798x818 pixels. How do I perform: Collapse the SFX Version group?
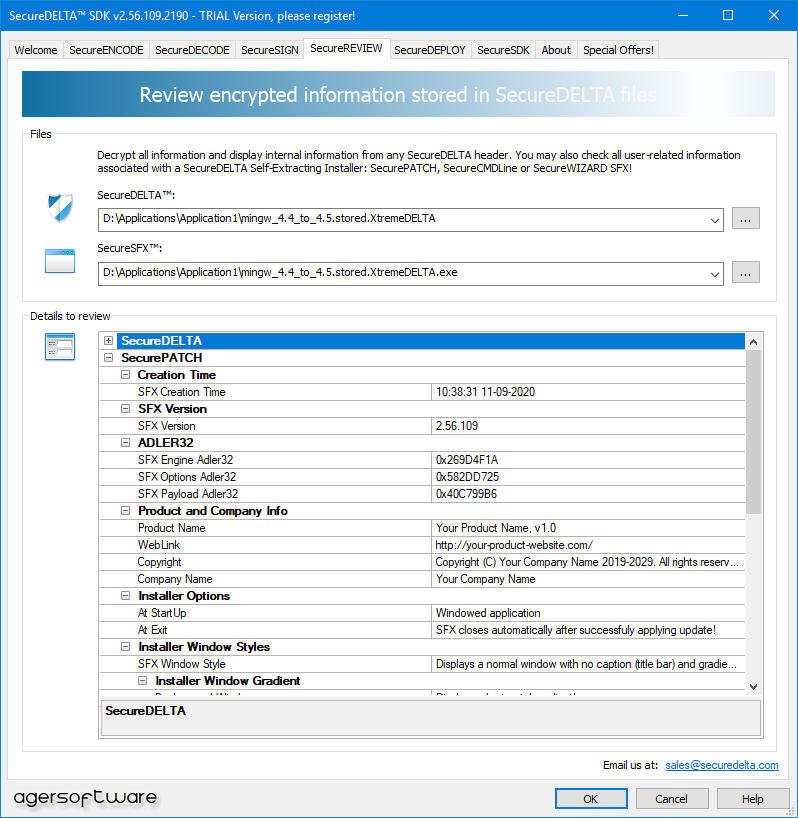[125, 408]
